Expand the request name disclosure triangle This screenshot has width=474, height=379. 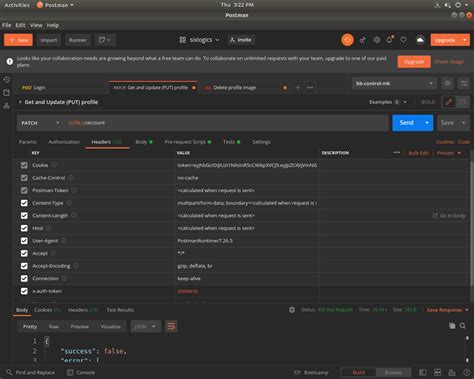[x=20, y=102]
